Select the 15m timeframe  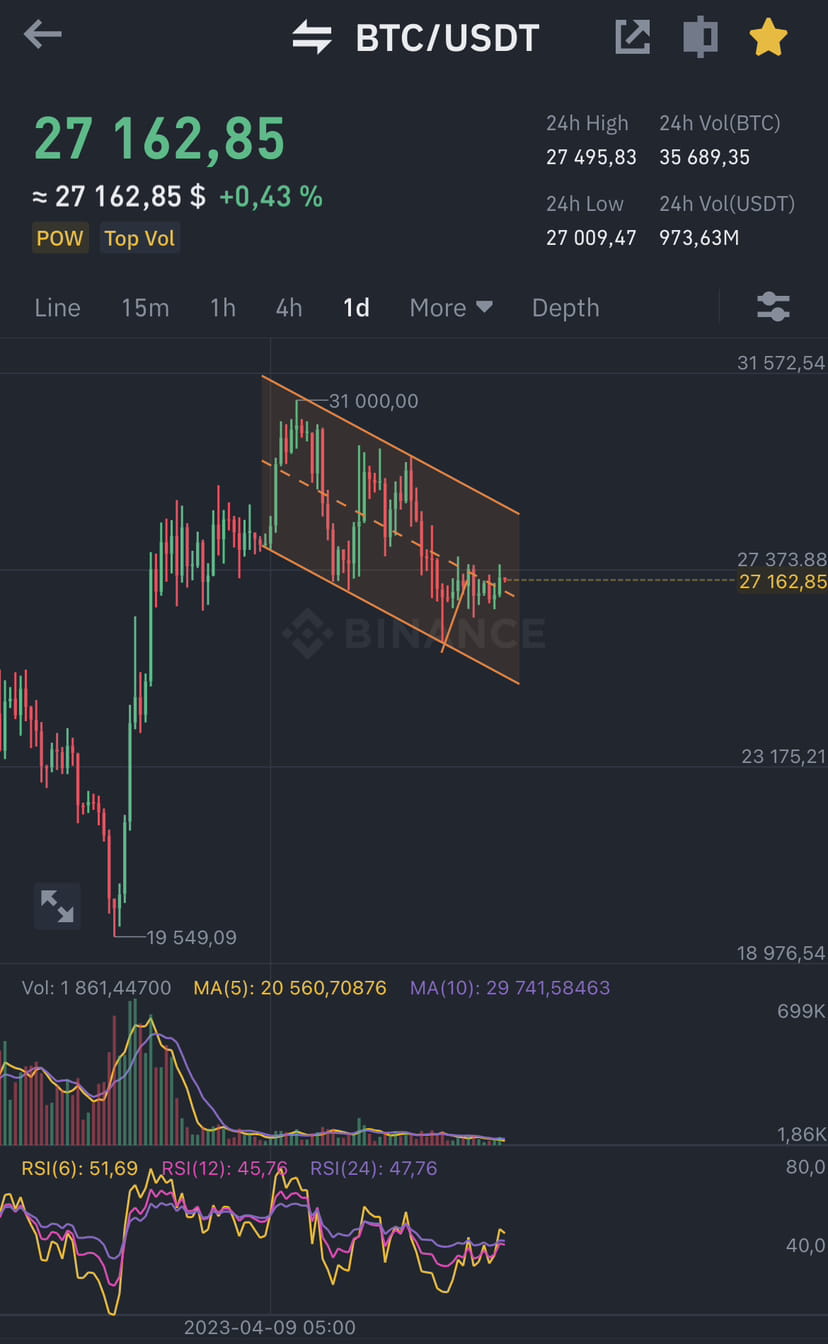pyautogui.click(x=145, y=308)
